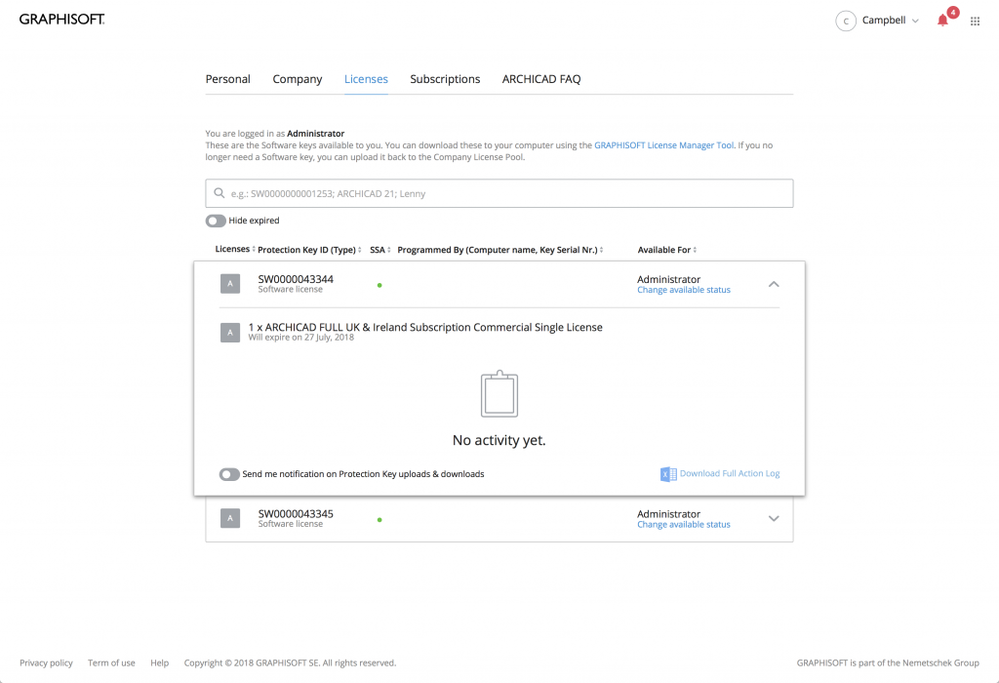Open the Term of use link
Viewport: 999px width, 683px height.
pos(111,663)
